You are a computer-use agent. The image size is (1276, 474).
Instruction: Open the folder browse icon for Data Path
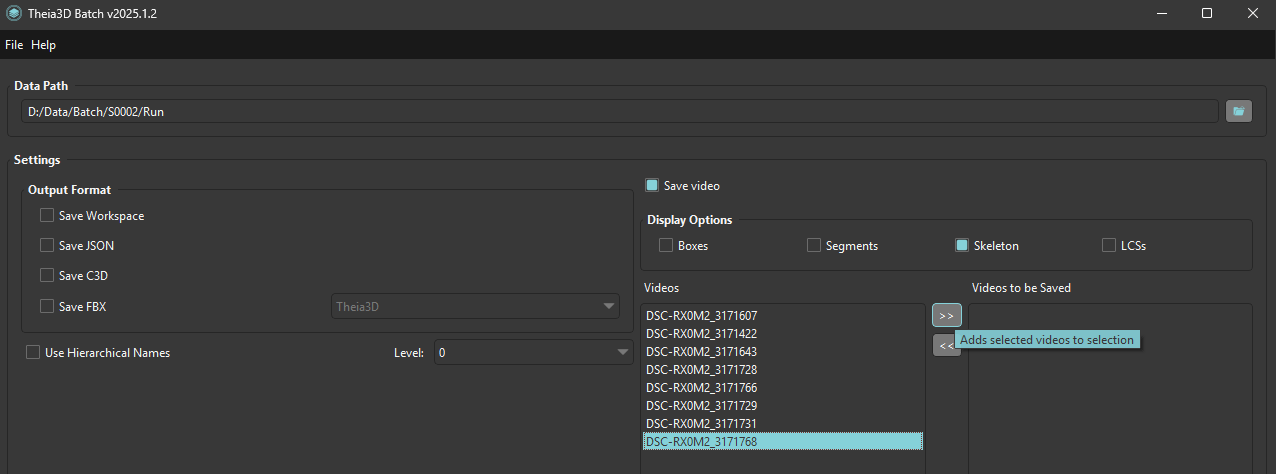(1239, 111)
